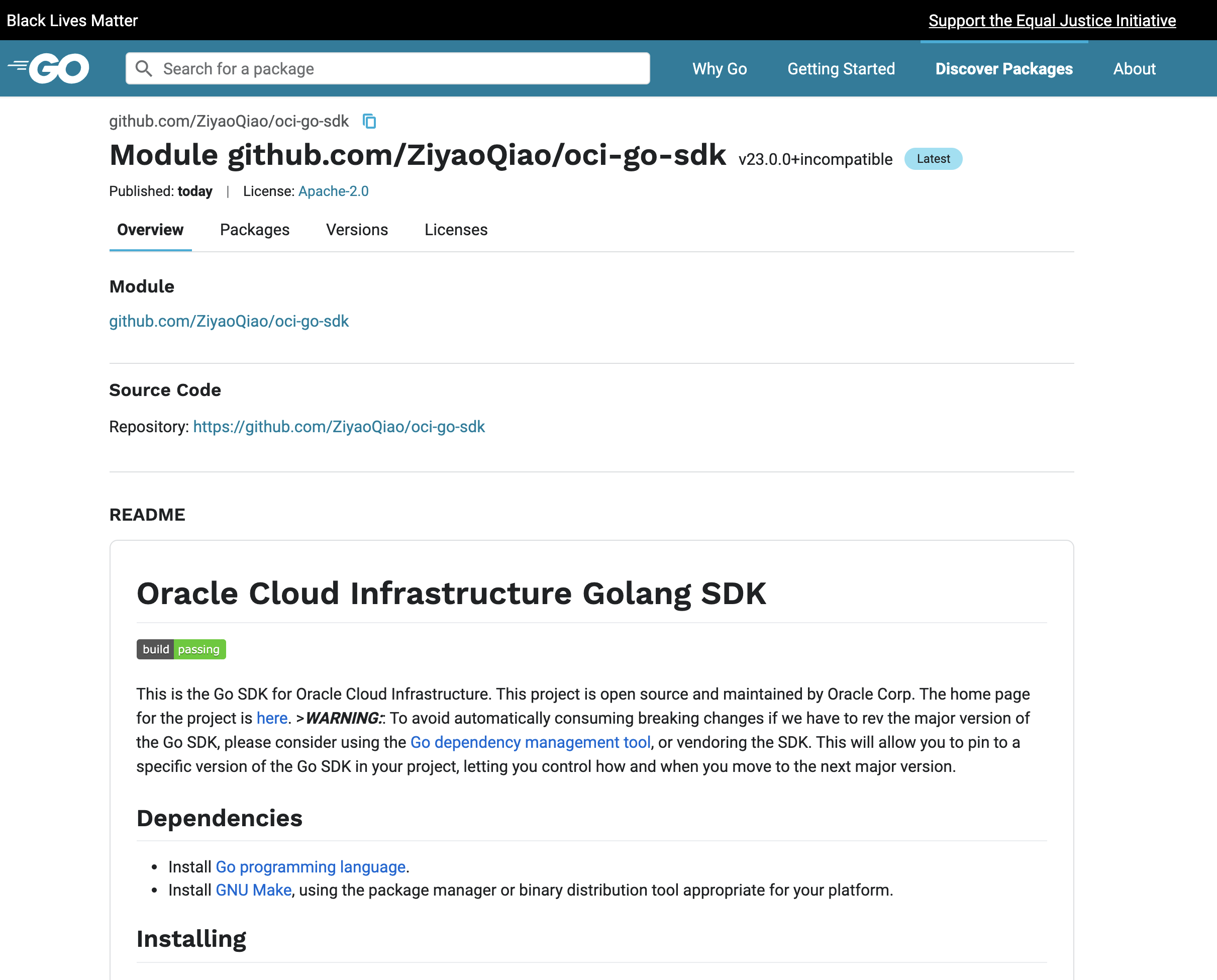Screen dimensions: 1217x980
Task: Open the Repository https github link
Action: 339,427
